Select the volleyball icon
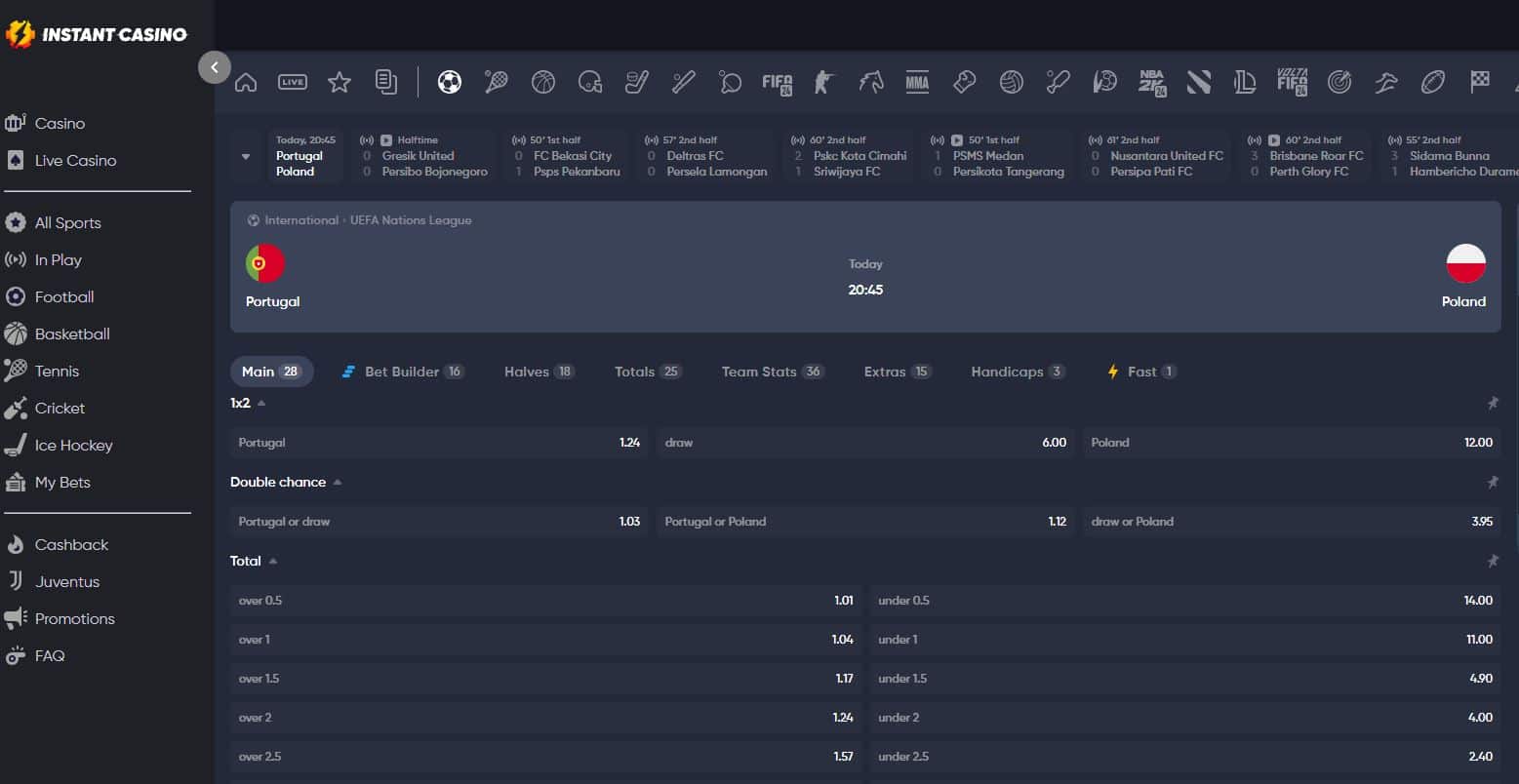Viewport: 1519px width, 784px height. (1011, 83)
